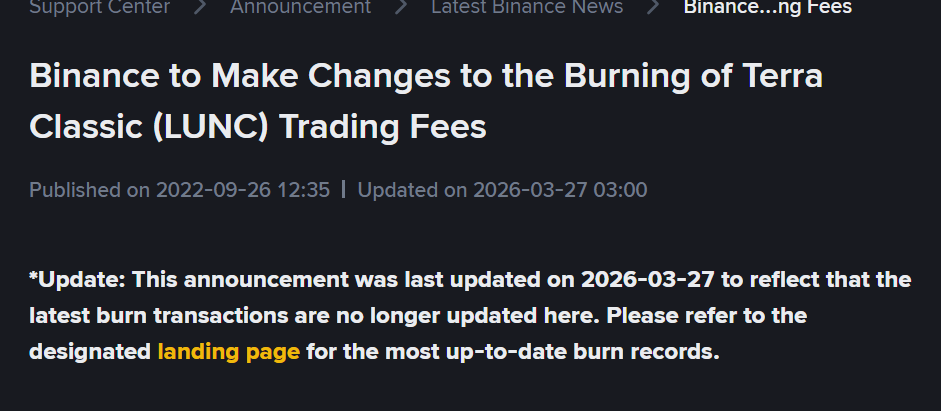The image size is (941, 411).
Task: Open the yellow 'landing page' link
Action: (x=228, y=353)
